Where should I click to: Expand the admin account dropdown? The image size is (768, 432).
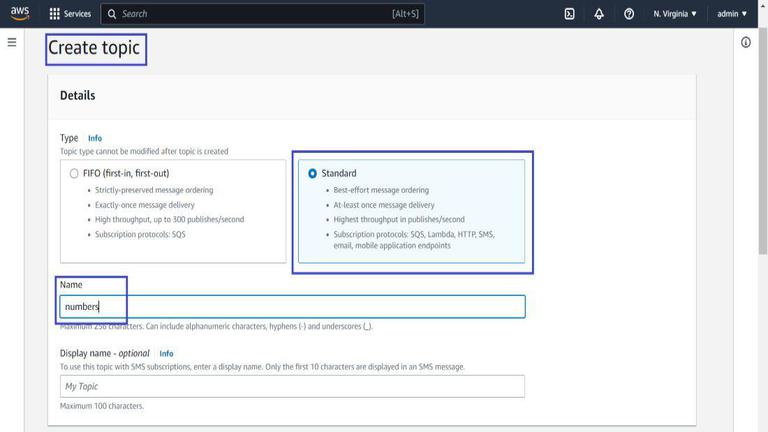point(732,14)
